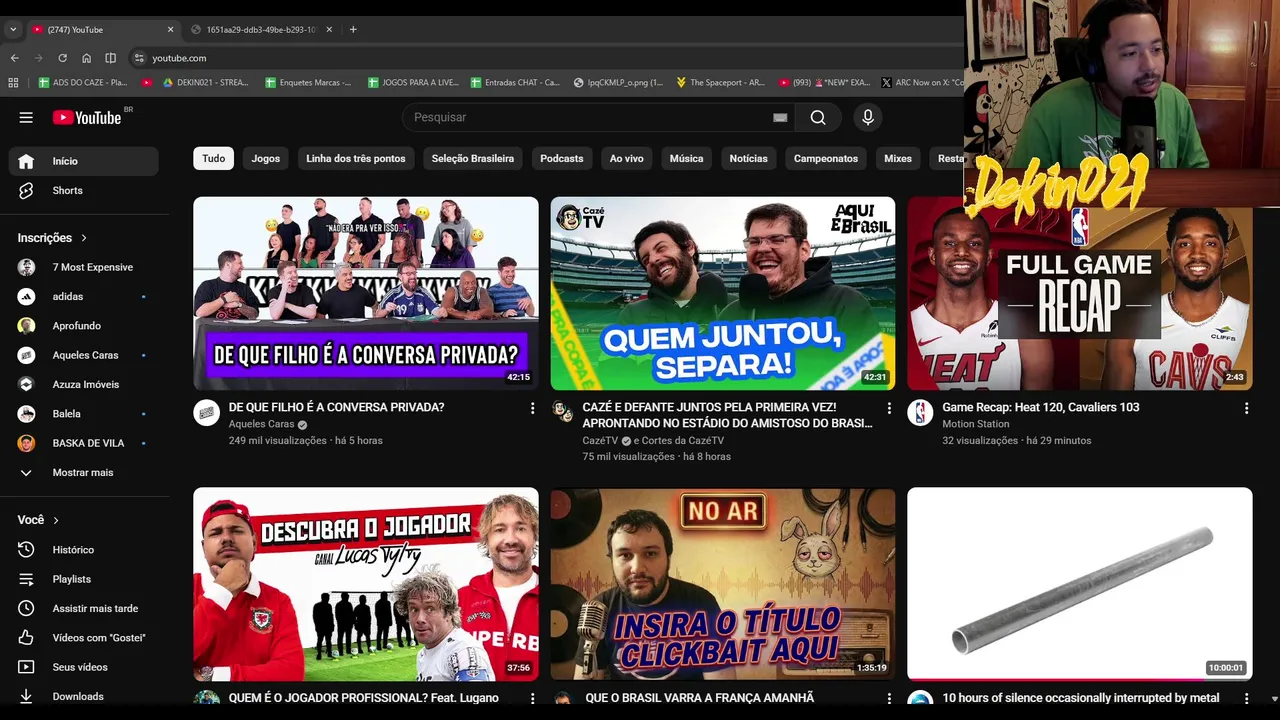Open Assistir mais tarde in sidebar
The width and height of the screenshot is (1280, 720).
point(84,608)
